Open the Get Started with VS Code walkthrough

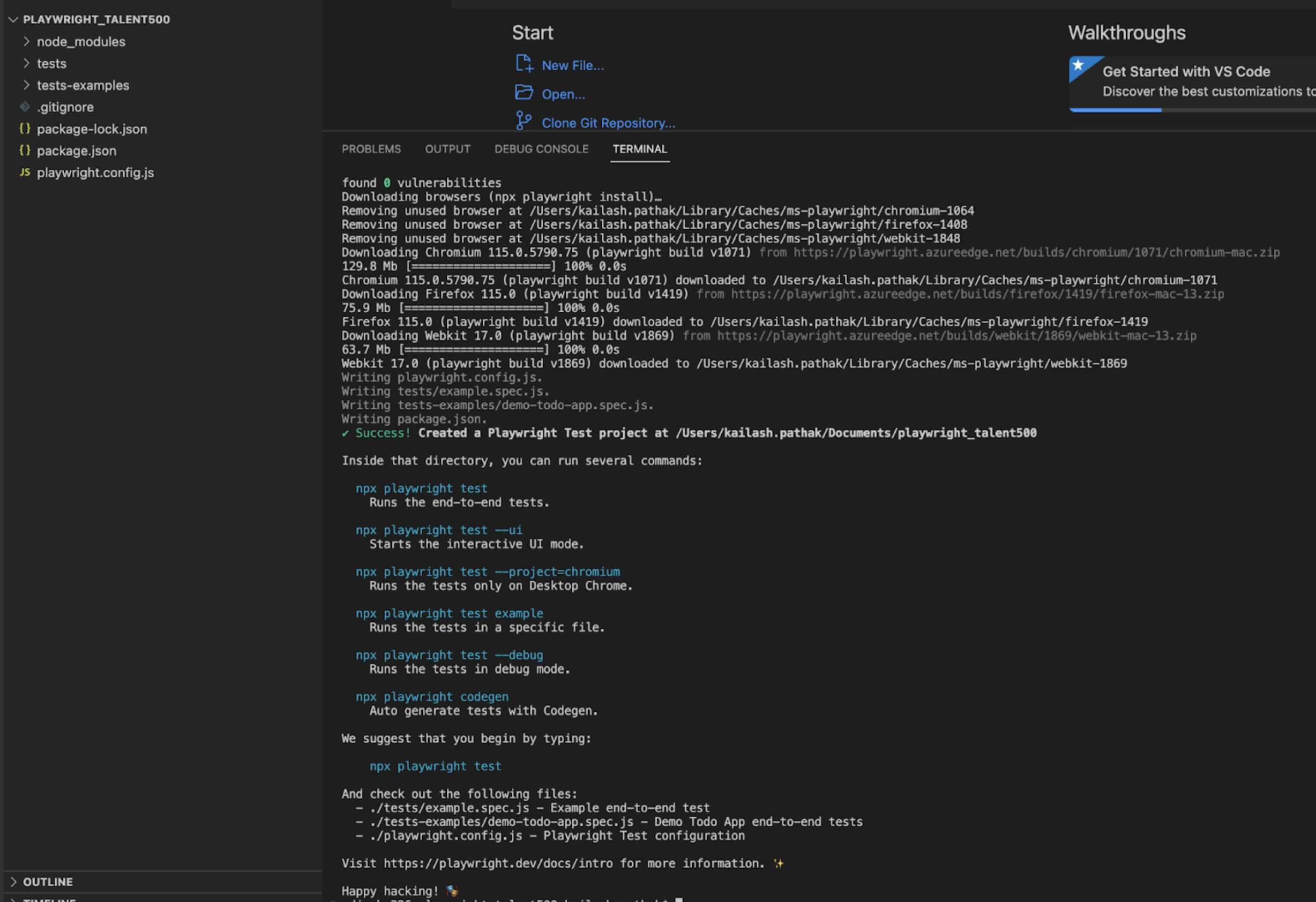tap(1186, 72)
